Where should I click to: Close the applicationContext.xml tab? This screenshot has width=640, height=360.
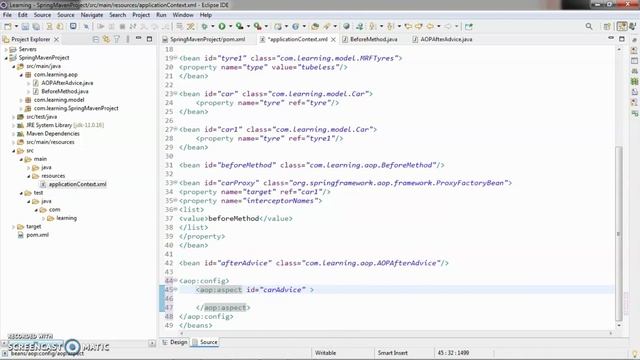pyautogui.click(x=333, y=39)
